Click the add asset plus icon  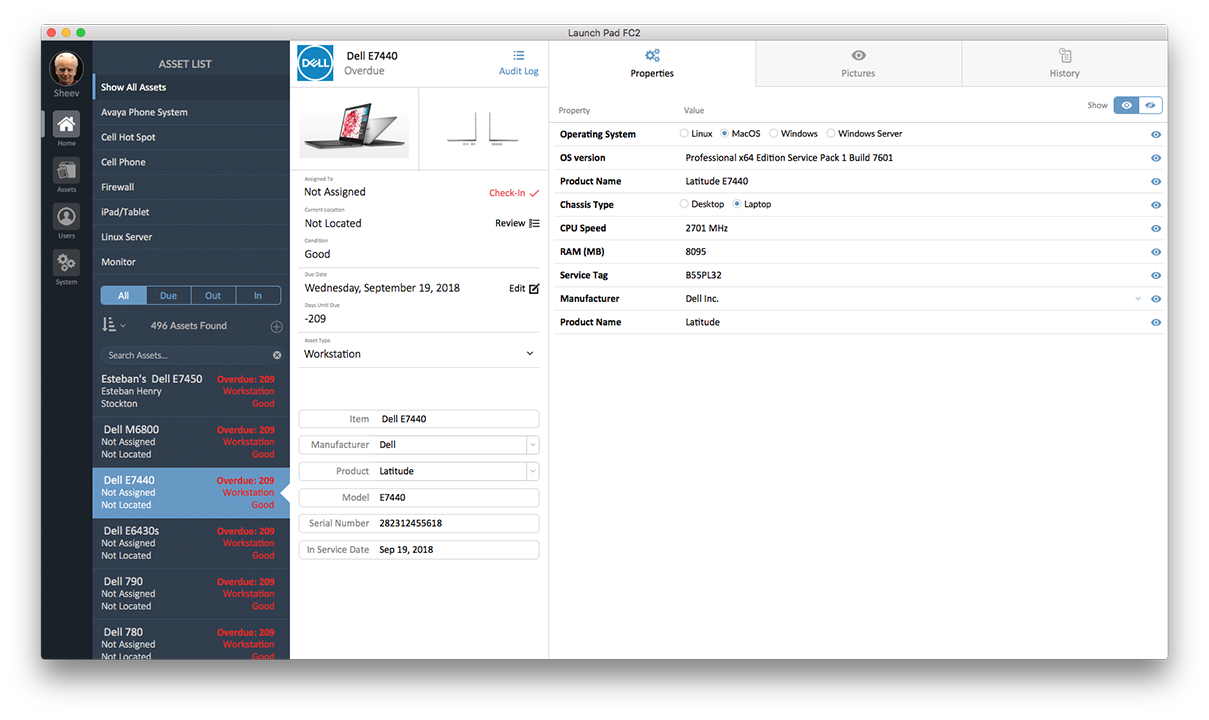[277, 326]
